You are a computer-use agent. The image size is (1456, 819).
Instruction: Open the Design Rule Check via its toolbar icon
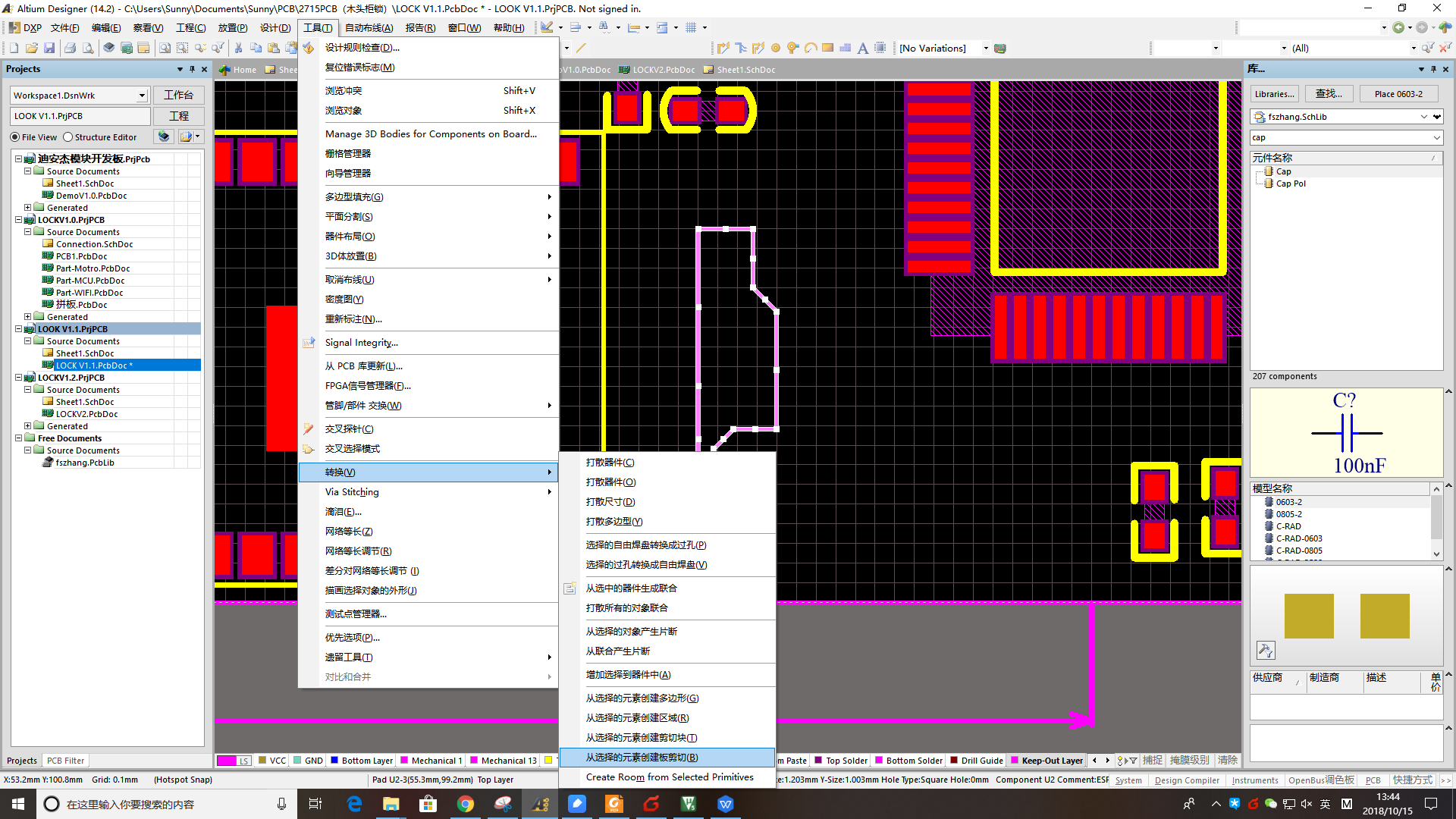[x=308, y=48]
